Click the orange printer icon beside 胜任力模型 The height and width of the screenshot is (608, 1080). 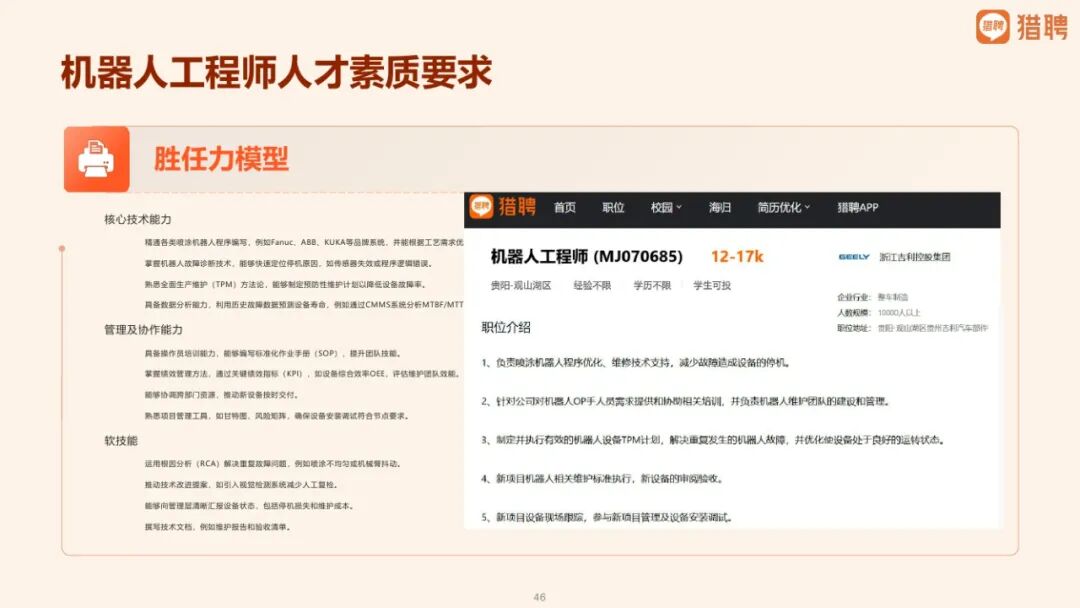click(x=96, y=159)
